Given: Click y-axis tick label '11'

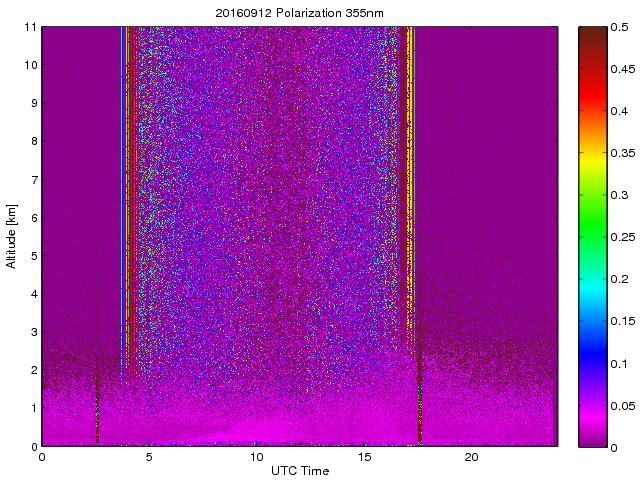Looking at the screenshot, I should [x=30, y=27].
